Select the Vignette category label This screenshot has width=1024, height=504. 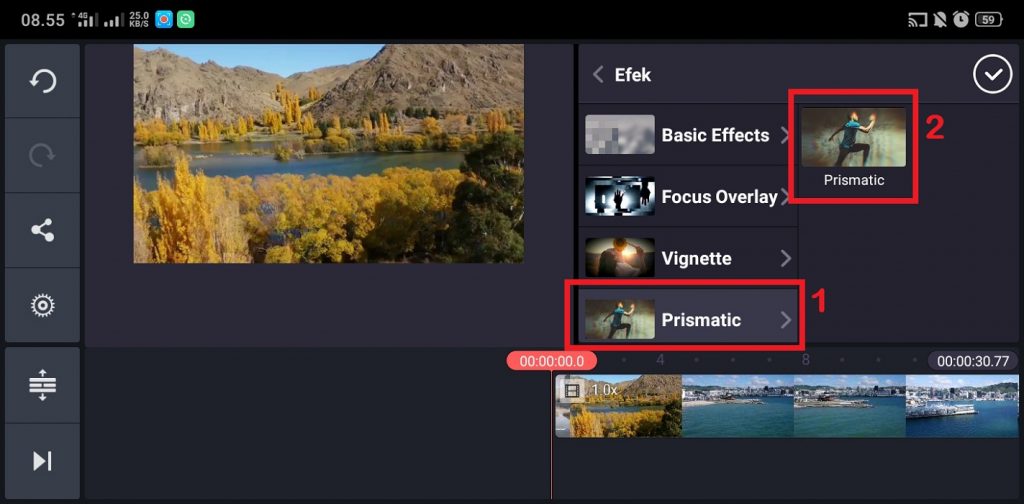coord(696,259)
